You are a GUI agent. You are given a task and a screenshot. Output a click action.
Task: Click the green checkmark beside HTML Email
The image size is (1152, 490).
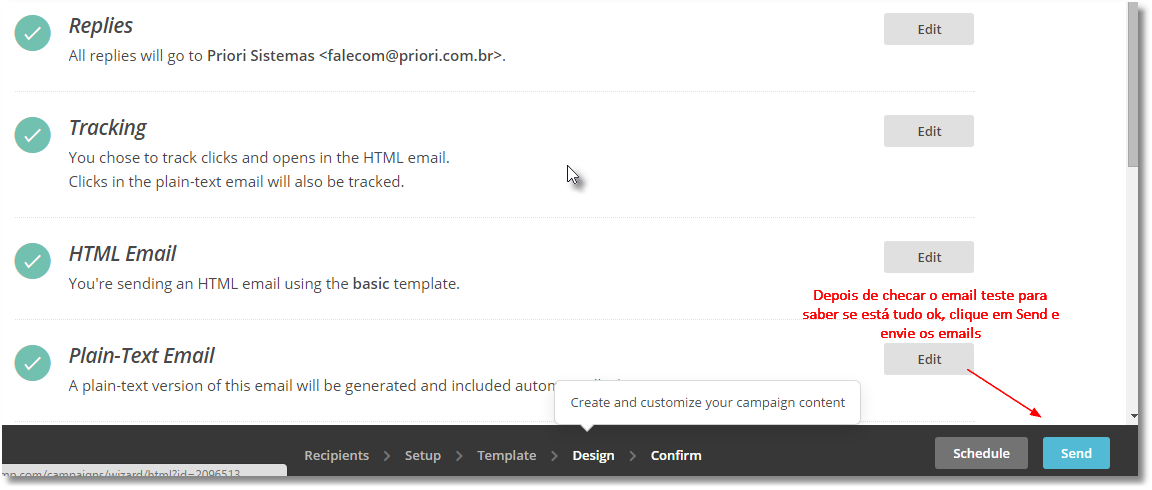pyautogui.click(x=32, y=261)
